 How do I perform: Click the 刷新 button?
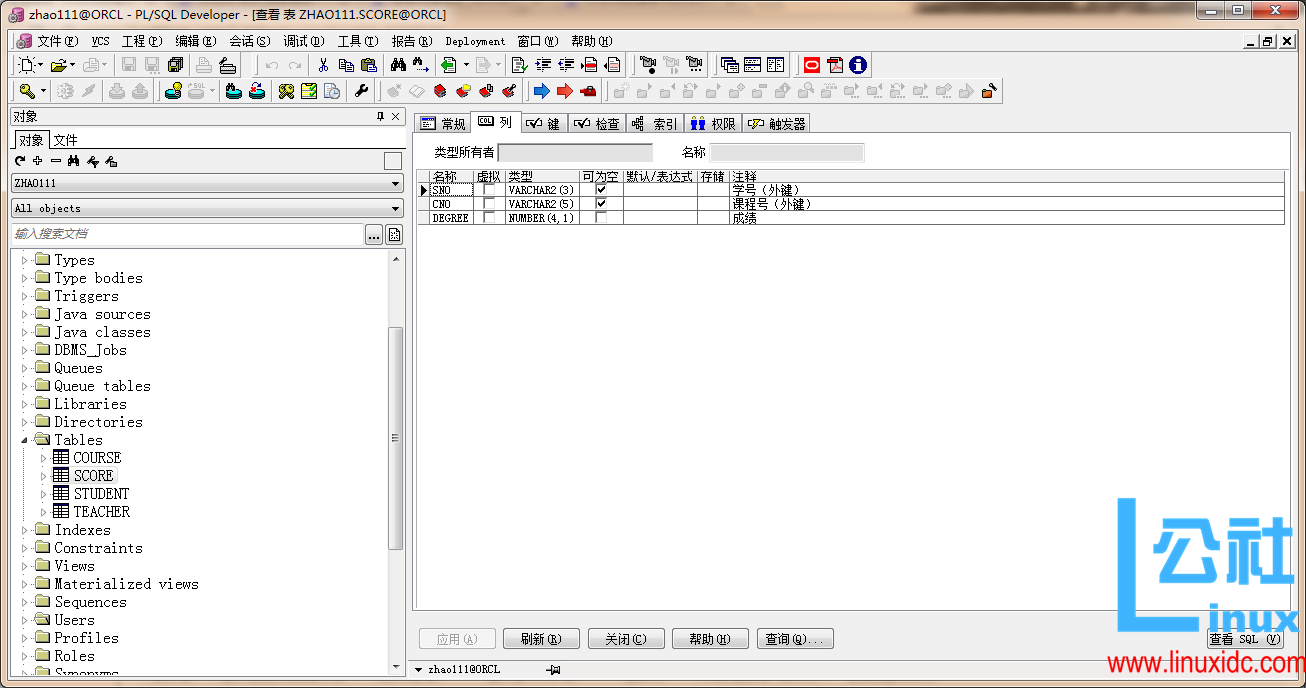click(541, 638)
